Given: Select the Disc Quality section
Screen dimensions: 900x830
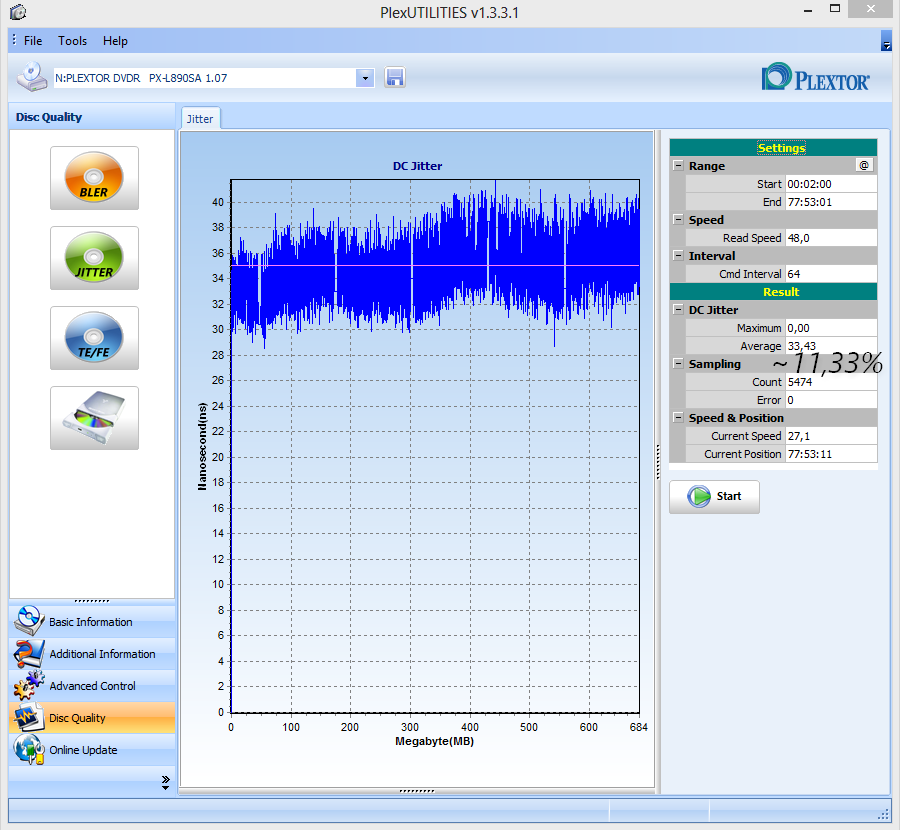Looking at the screenshot, I should (92, 717).
